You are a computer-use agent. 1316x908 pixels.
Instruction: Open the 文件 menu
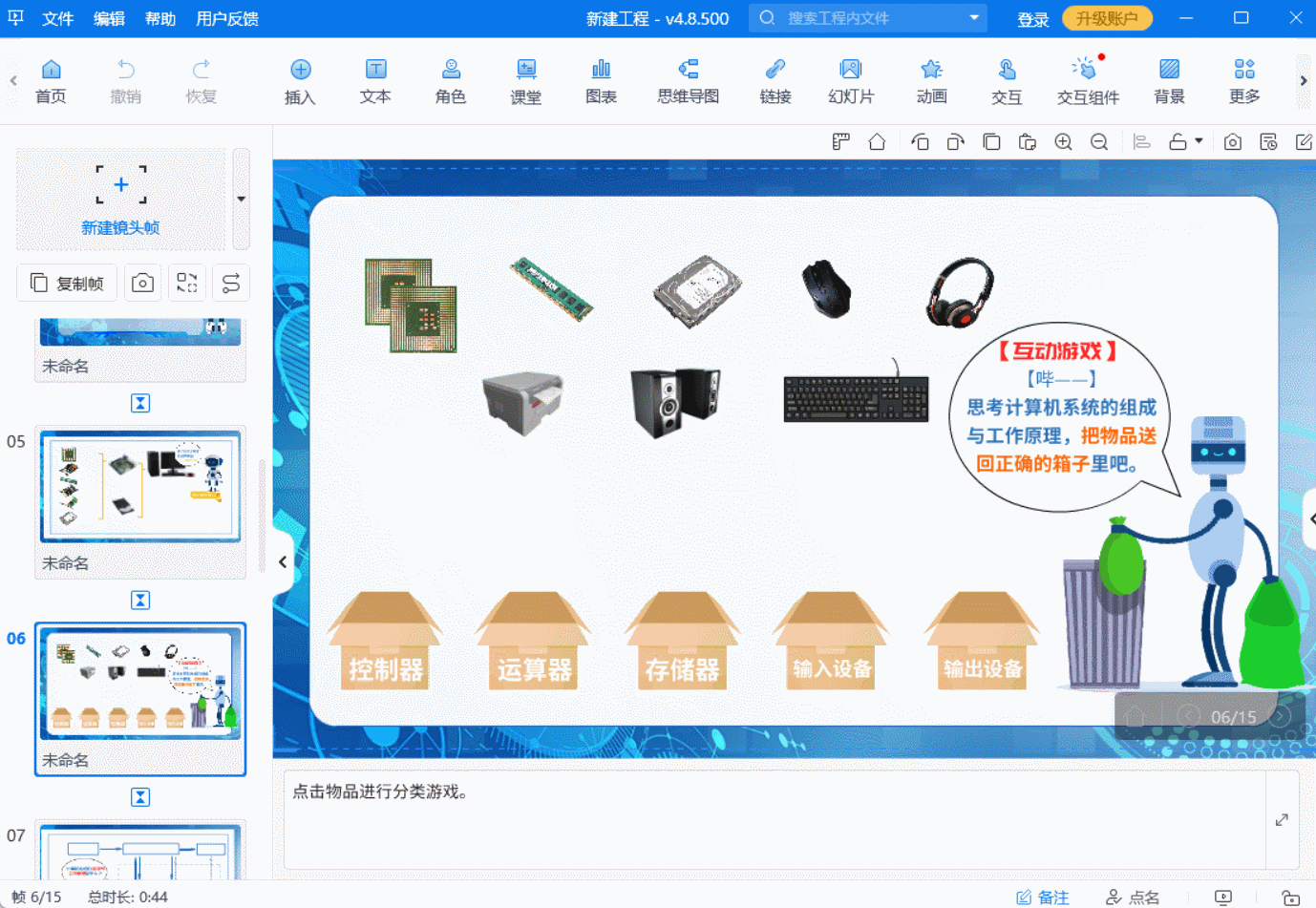click(x=57, y=19)
